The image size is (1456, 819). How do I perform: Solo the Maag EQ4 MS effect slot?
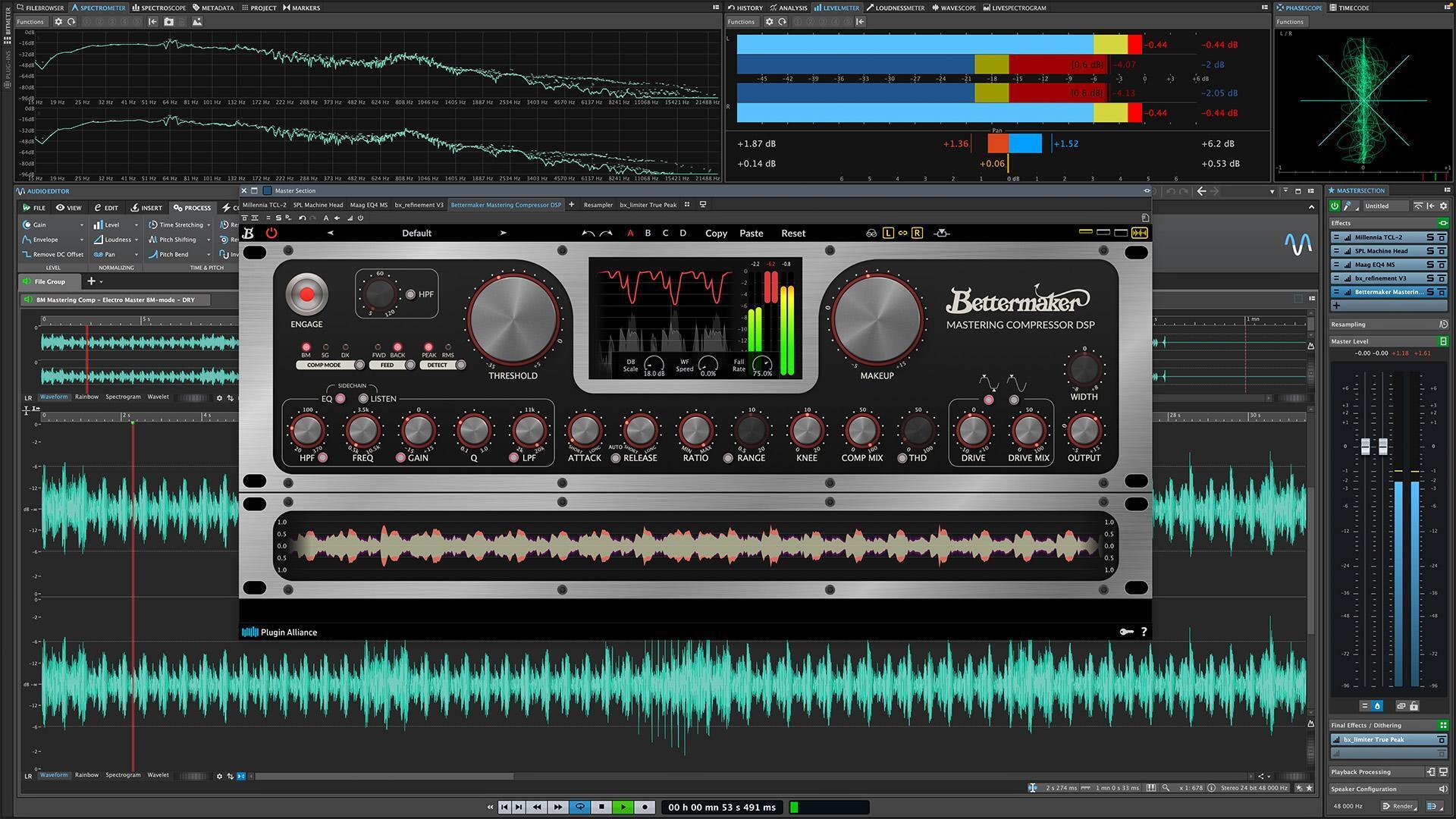[1431, 265]
